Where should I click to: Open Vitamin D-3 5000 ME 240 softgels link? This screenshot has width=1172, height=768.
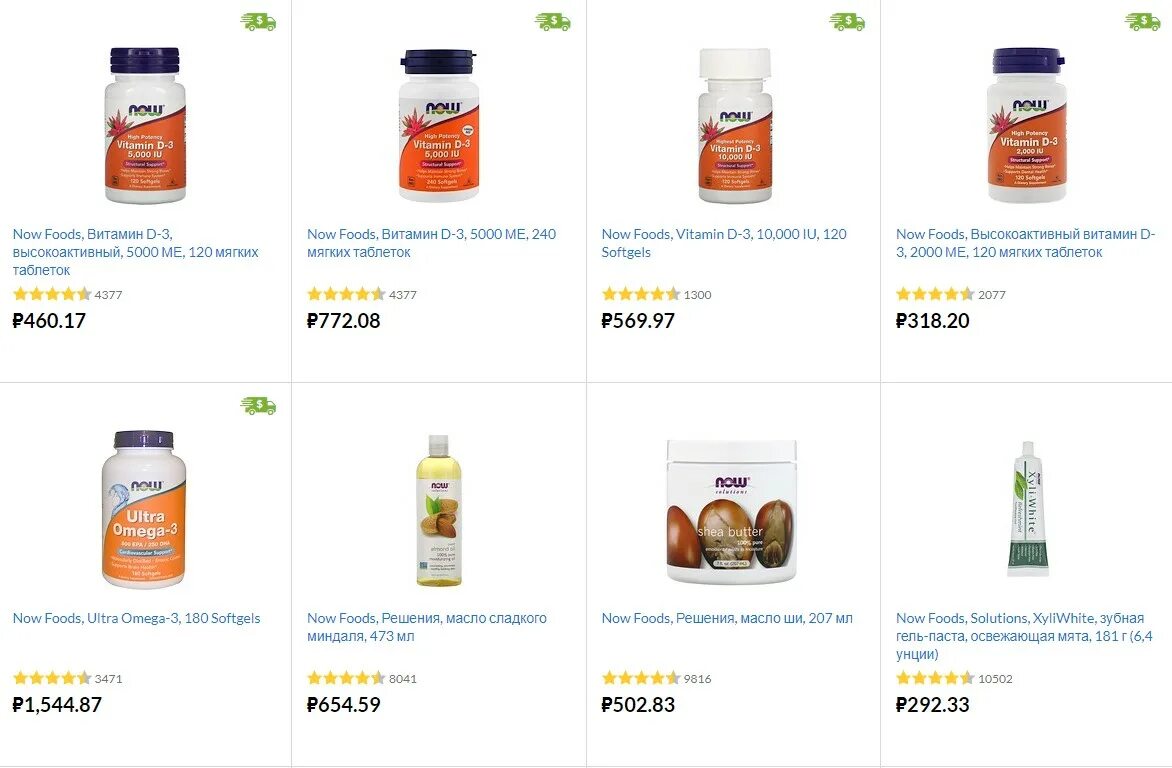[x=431, y=243]
